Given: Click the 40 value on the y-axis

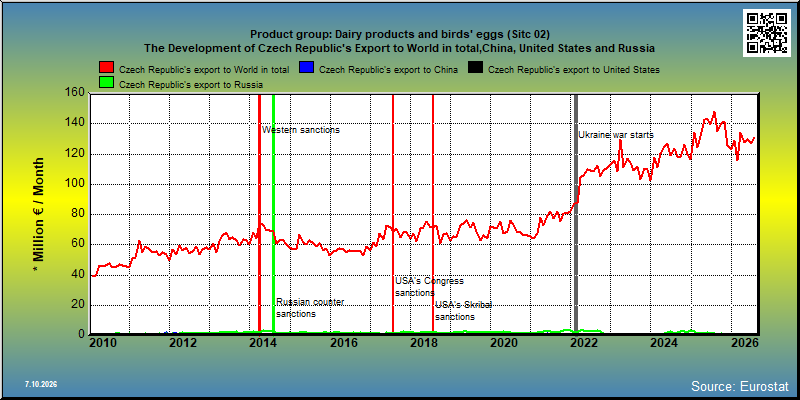Looking at the screenshot, I should pyautogui.click(x=79, y=274).
